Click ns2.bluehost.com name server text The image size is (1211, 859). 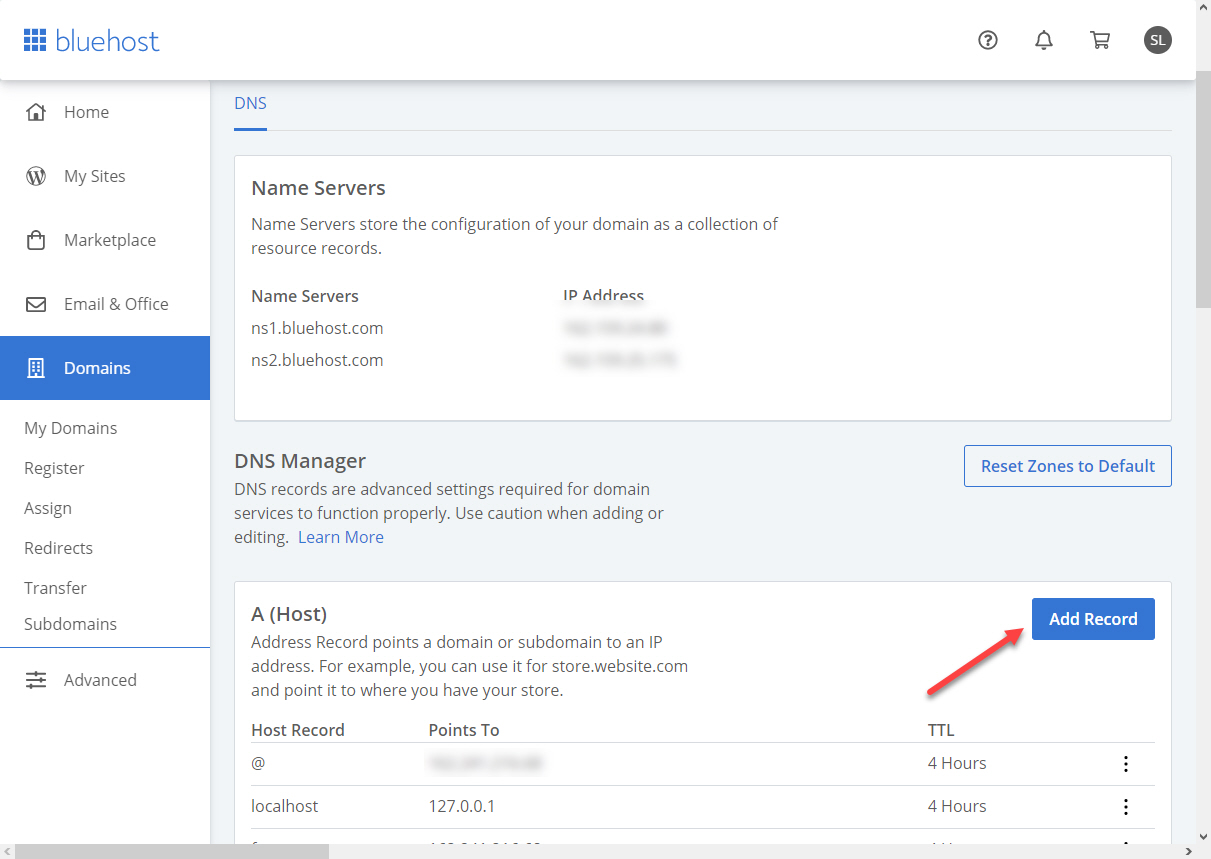click(317, 360)
